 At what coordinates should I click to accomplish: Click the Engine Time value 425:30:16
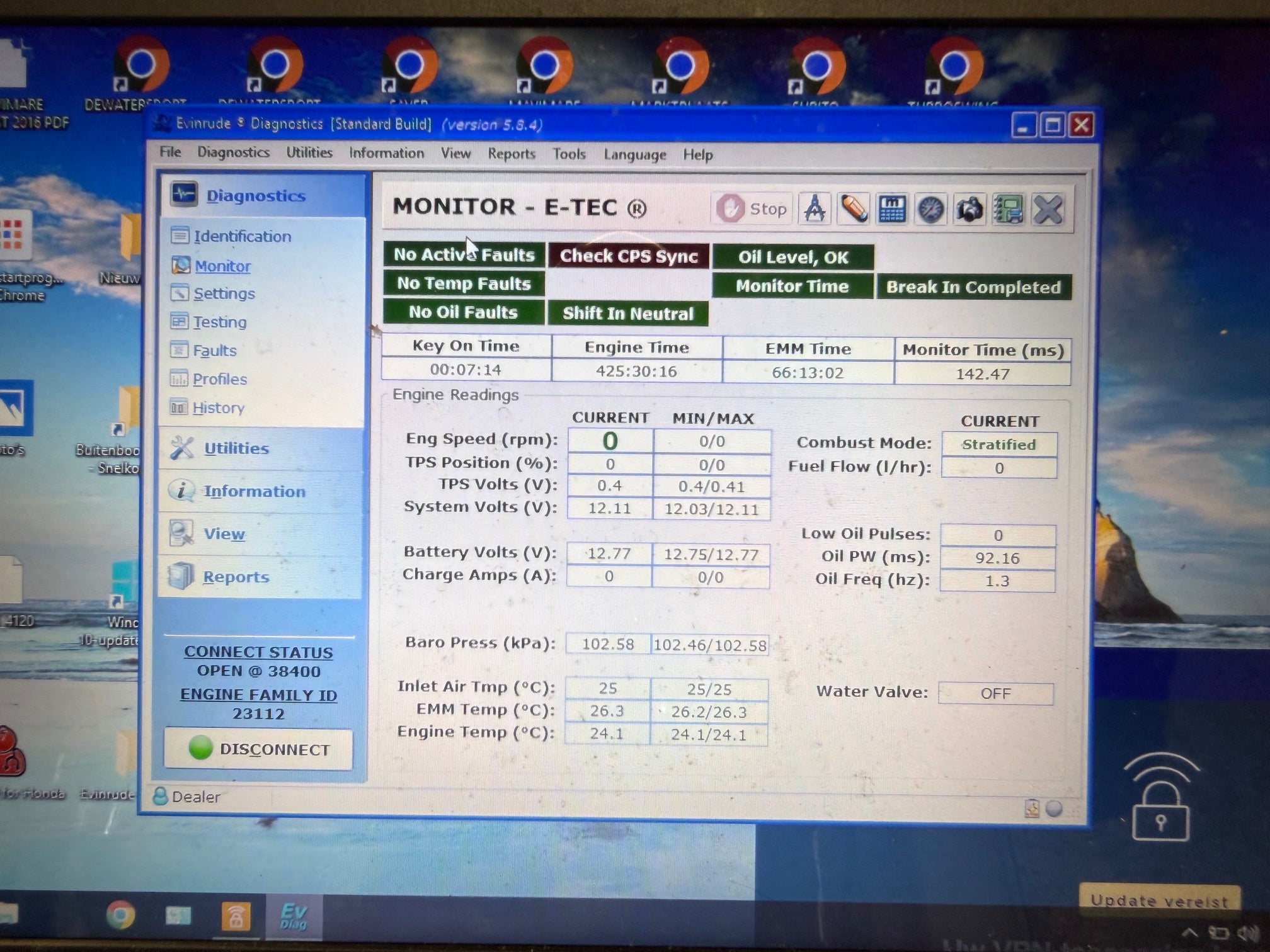tap(637, 371)
